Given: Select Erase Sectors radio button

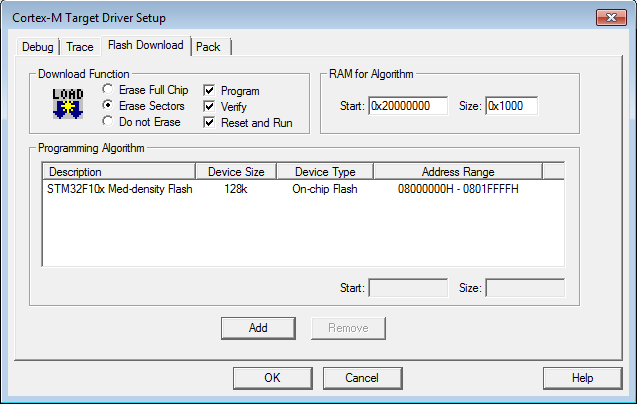Looking at the screenshot, I should click(108, 105).
